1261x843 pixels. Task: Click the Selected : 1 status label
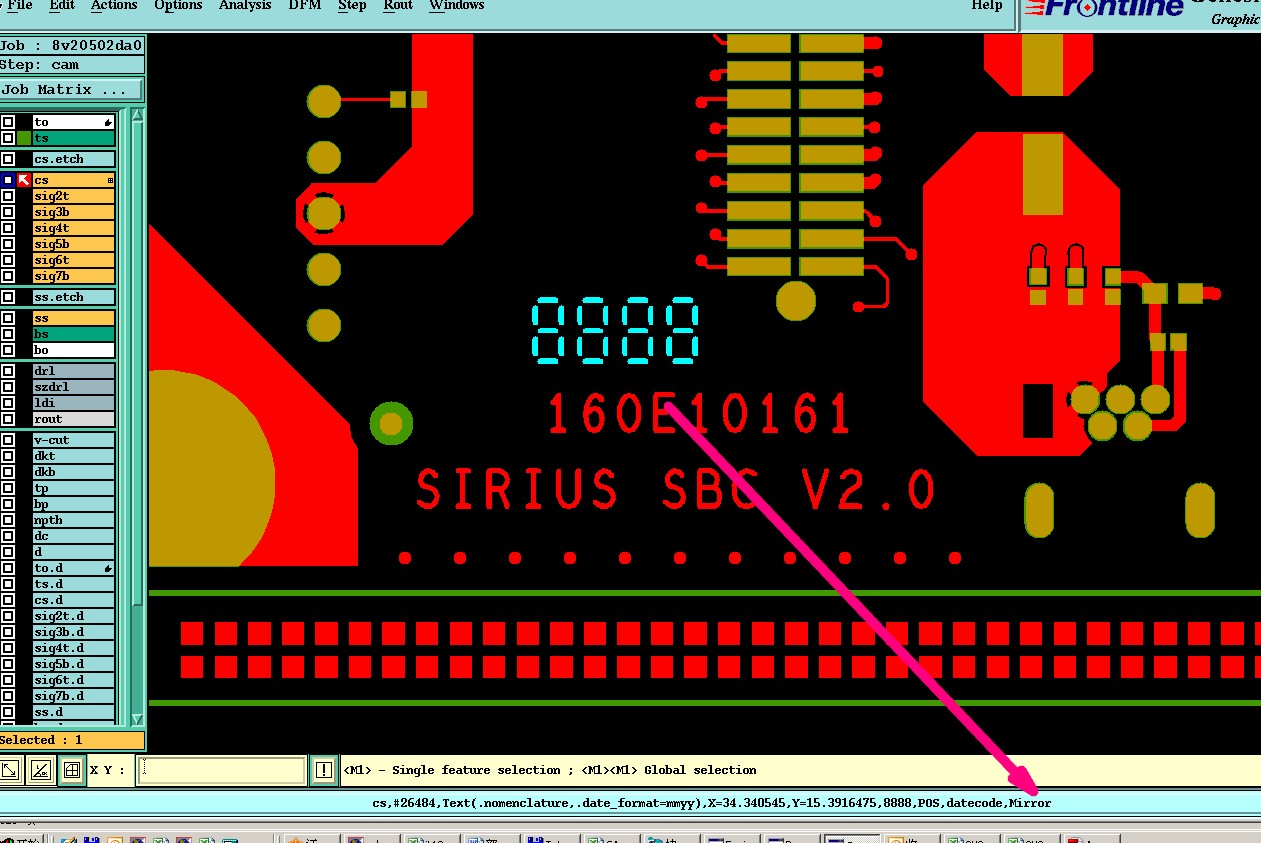tap(72, 740)
